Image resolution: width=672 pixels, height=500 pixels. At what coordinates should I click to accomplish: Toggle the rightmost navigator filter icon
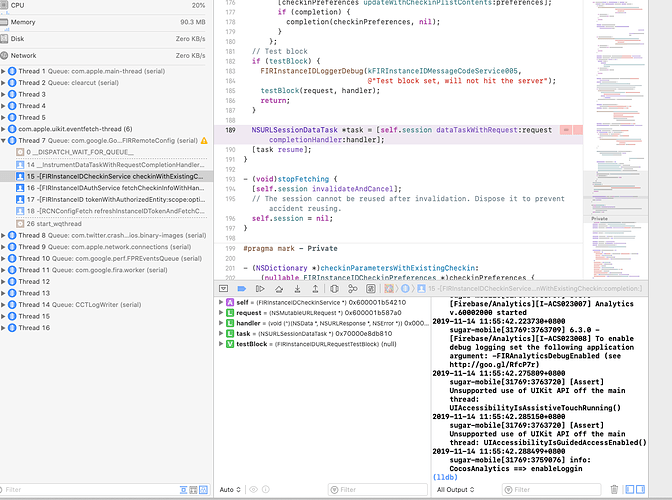click(204, 489)
